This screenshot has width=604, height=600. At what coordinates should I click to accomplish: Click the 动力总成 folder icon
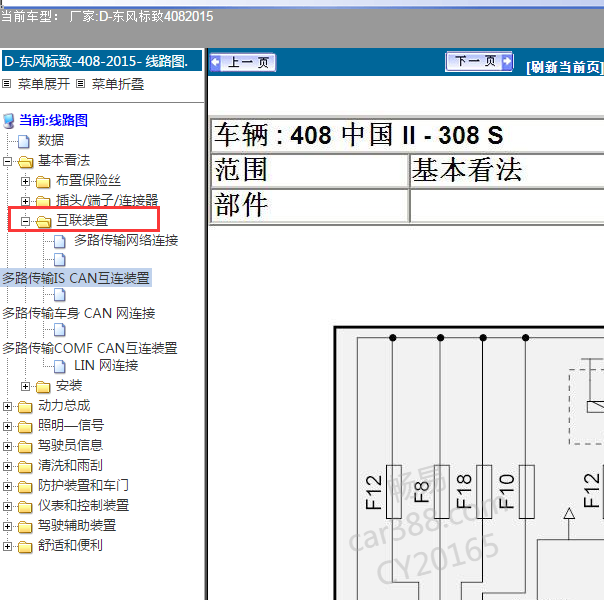click(x=25, y=406)
